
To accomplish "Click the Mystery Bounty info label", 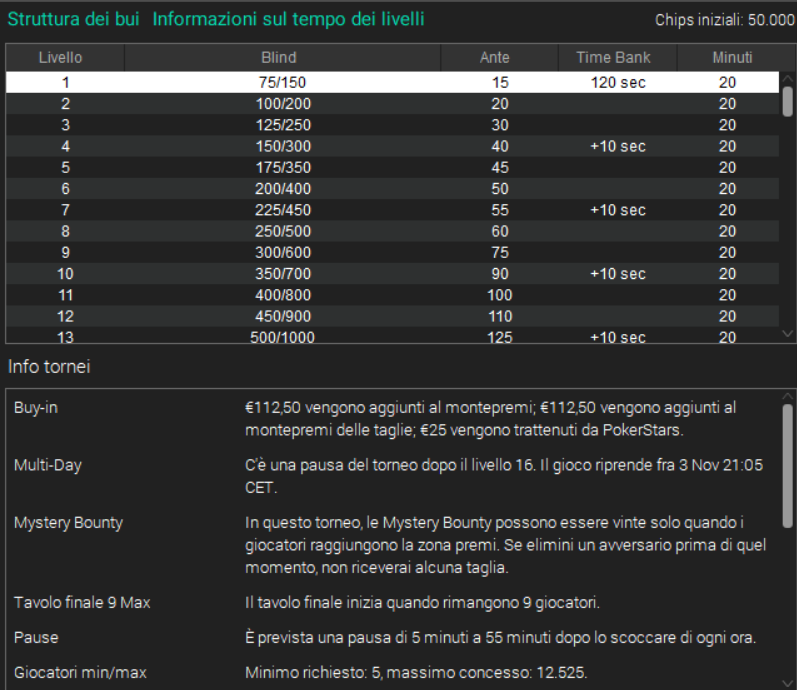I will (69, 522).
